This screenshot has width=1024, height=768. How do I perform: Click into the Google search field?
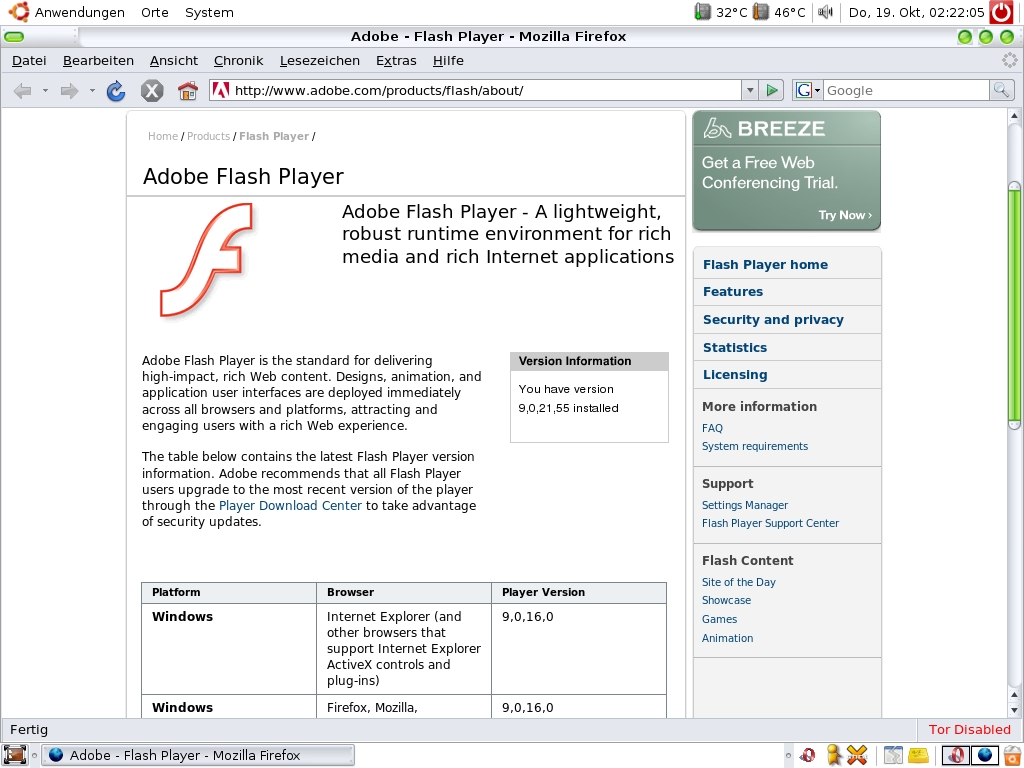pos(905,91)
